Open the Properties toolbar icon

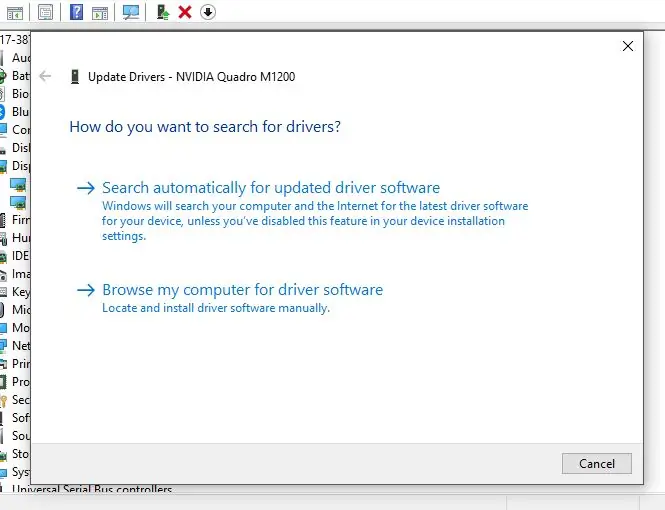pos(45,12)
